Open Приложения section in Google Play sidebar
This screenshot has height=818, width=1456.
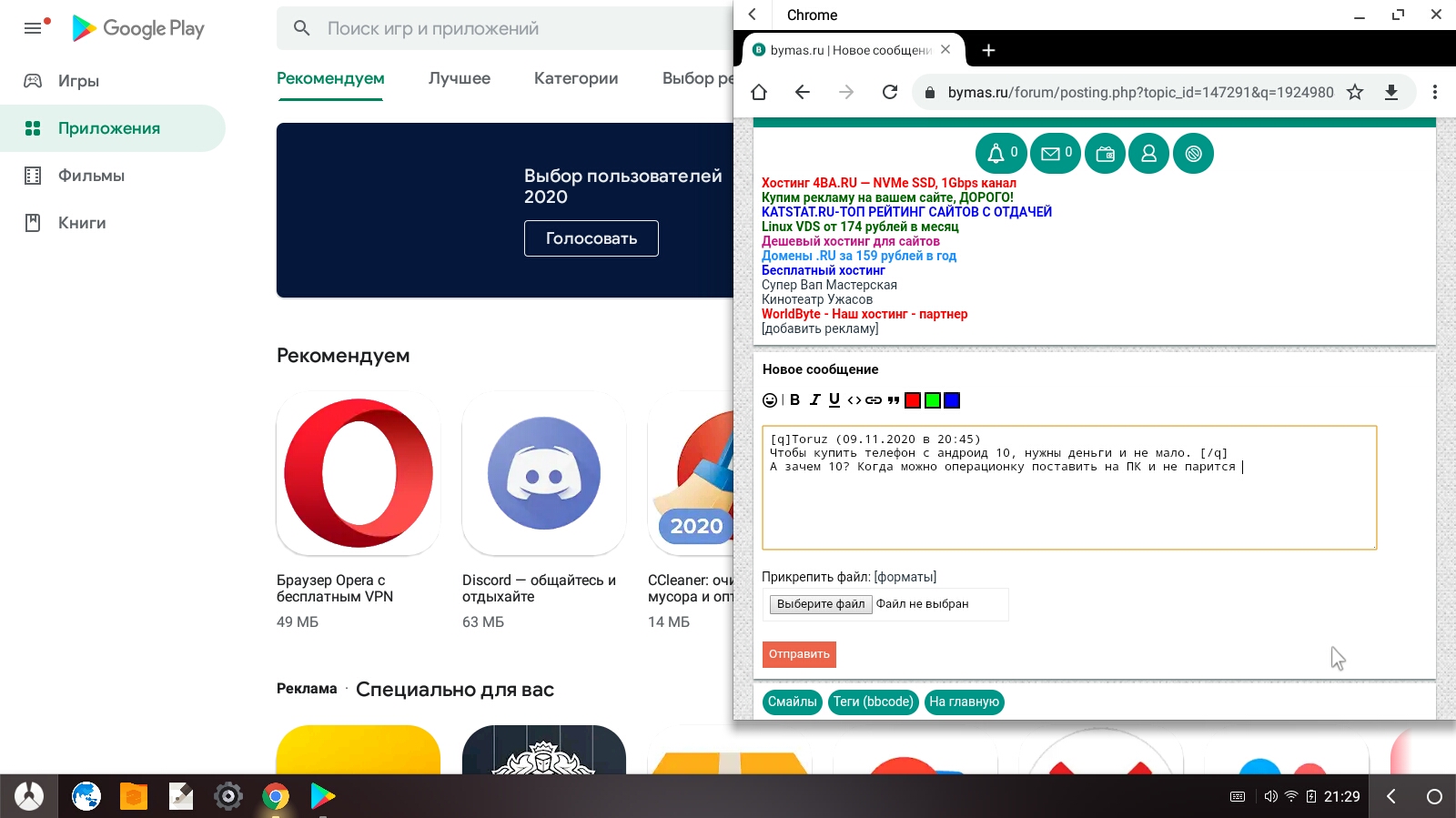click(x=113, y=128)
